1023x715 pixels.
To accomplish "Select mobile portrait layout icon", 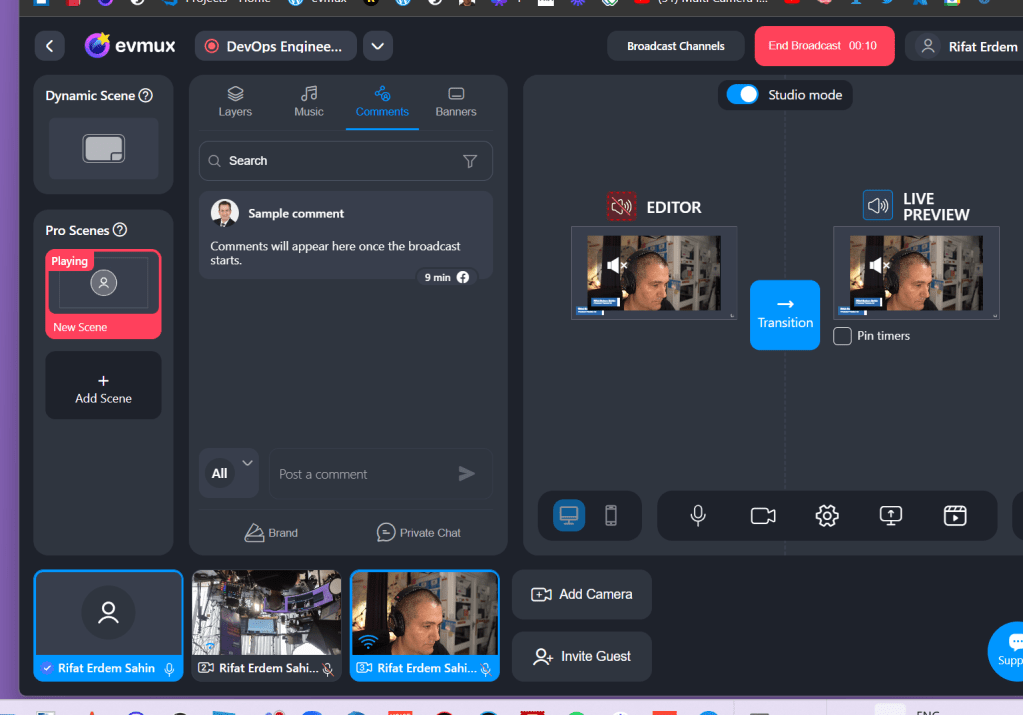I will click(x=611, y=515).
